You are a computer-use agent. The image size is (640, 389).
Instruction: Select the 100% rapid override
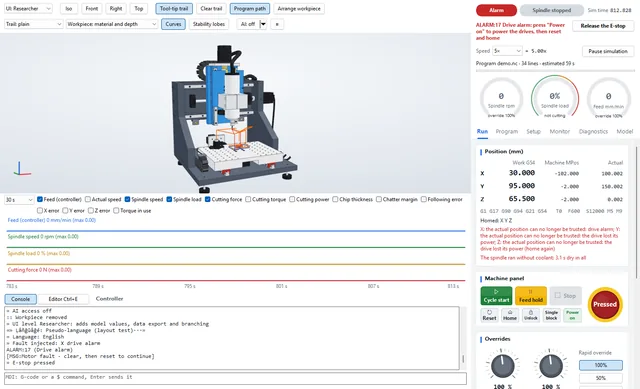[x=600, y=365]
